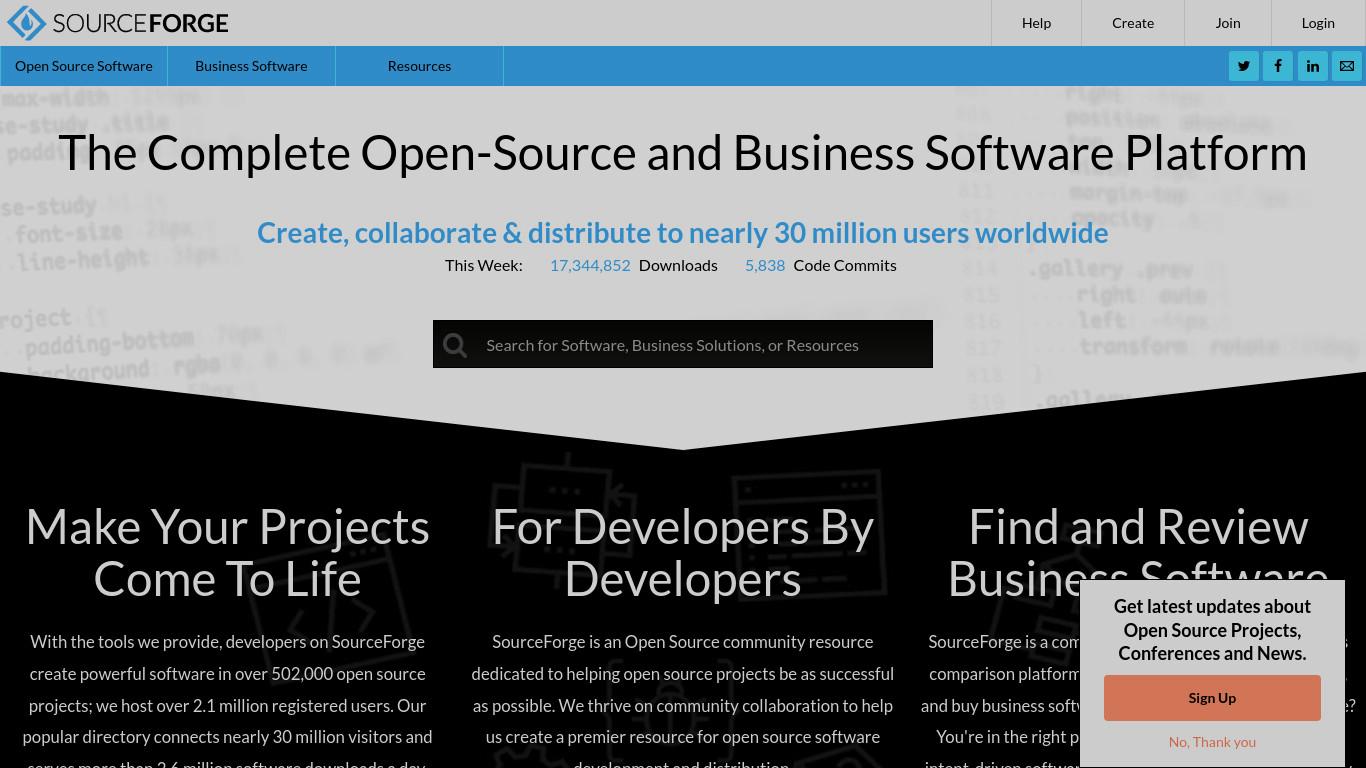Click the Sign Up button in popup
Image resolution: width=1366 pixels, height=768 pixels.
(x=1212, y=698)
